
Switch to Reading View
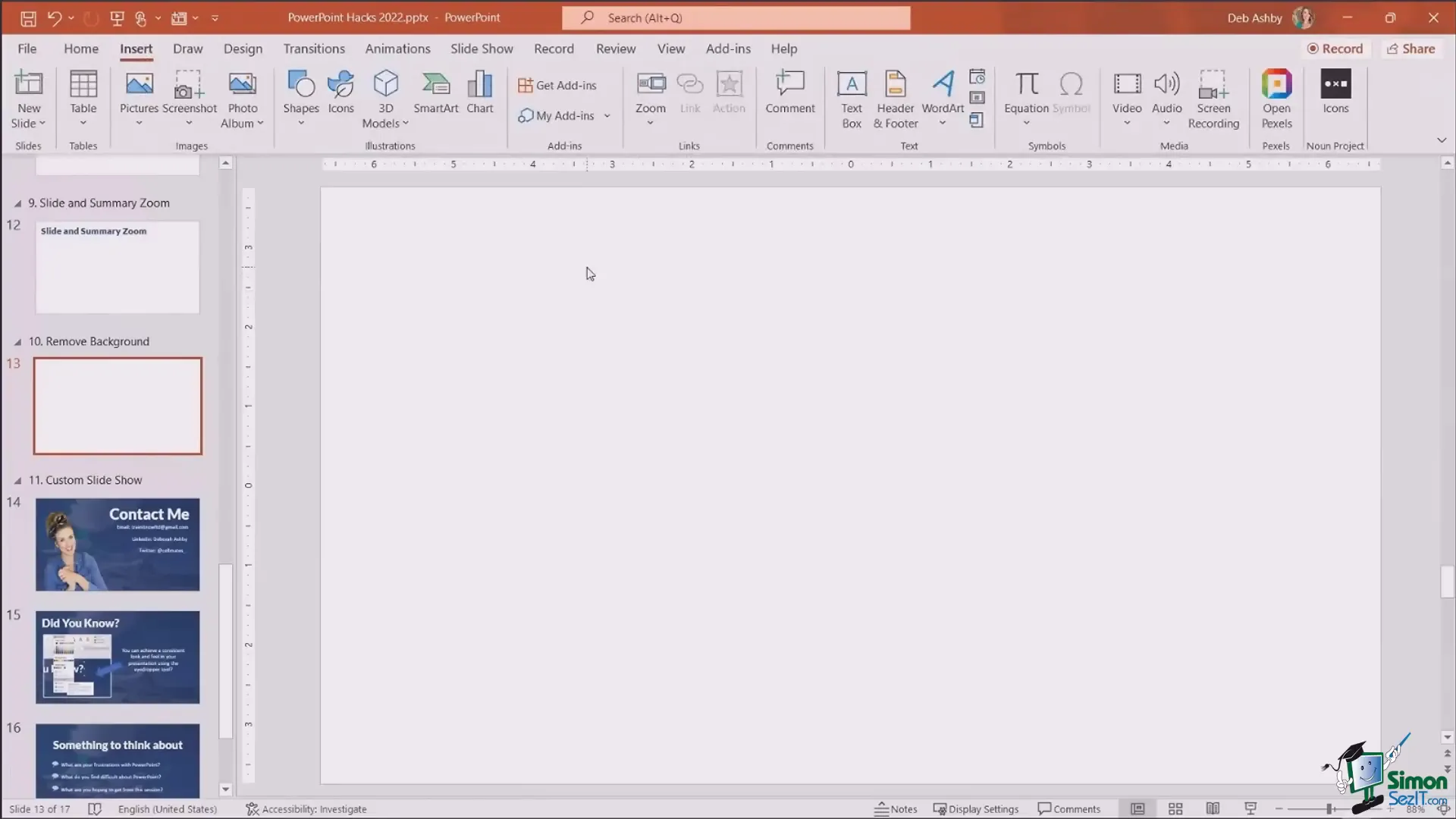tap(1213, 809)
